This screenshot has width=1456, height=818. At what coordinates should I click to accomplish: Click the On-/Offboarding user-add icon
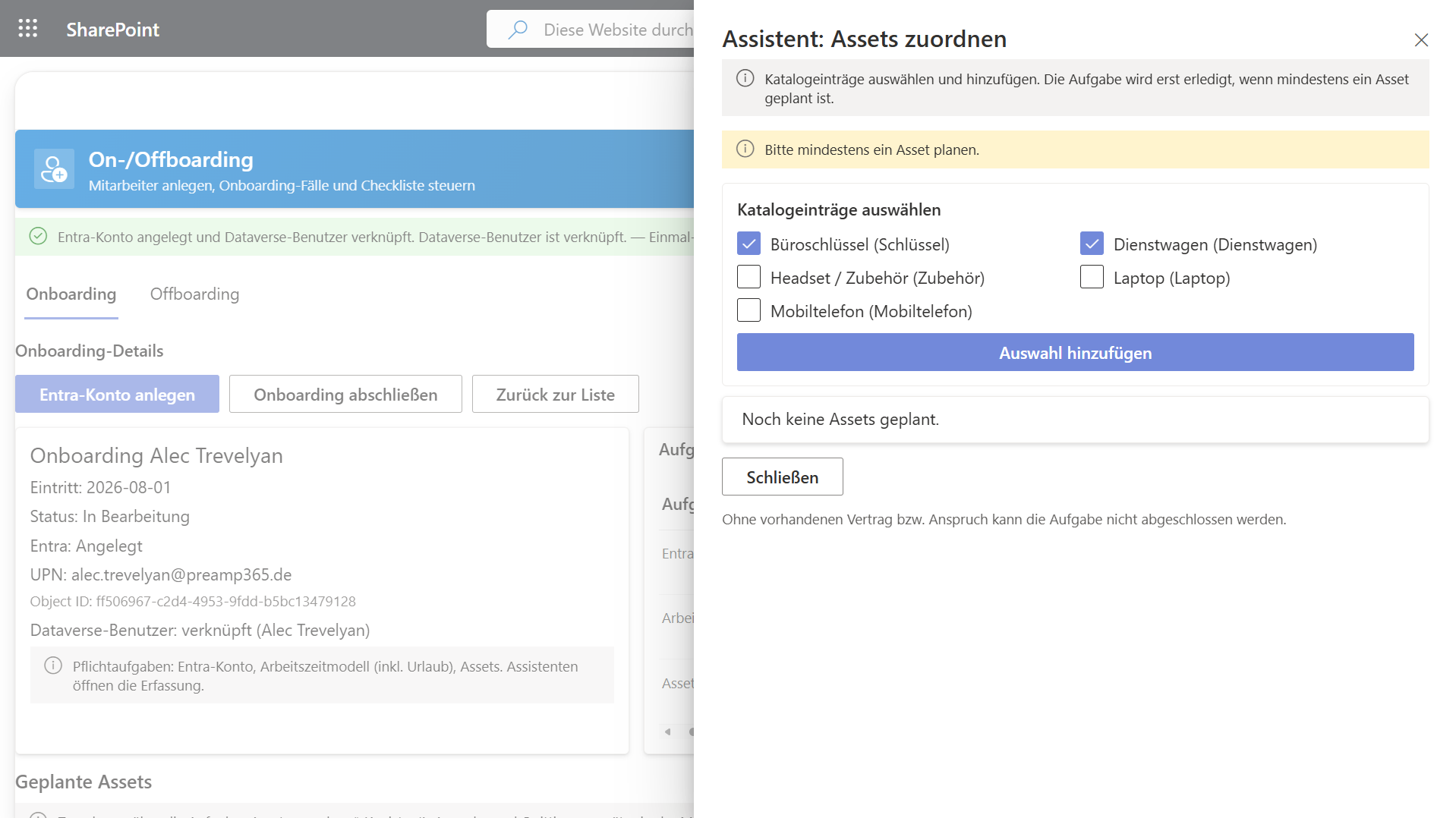tap(54, 168)
